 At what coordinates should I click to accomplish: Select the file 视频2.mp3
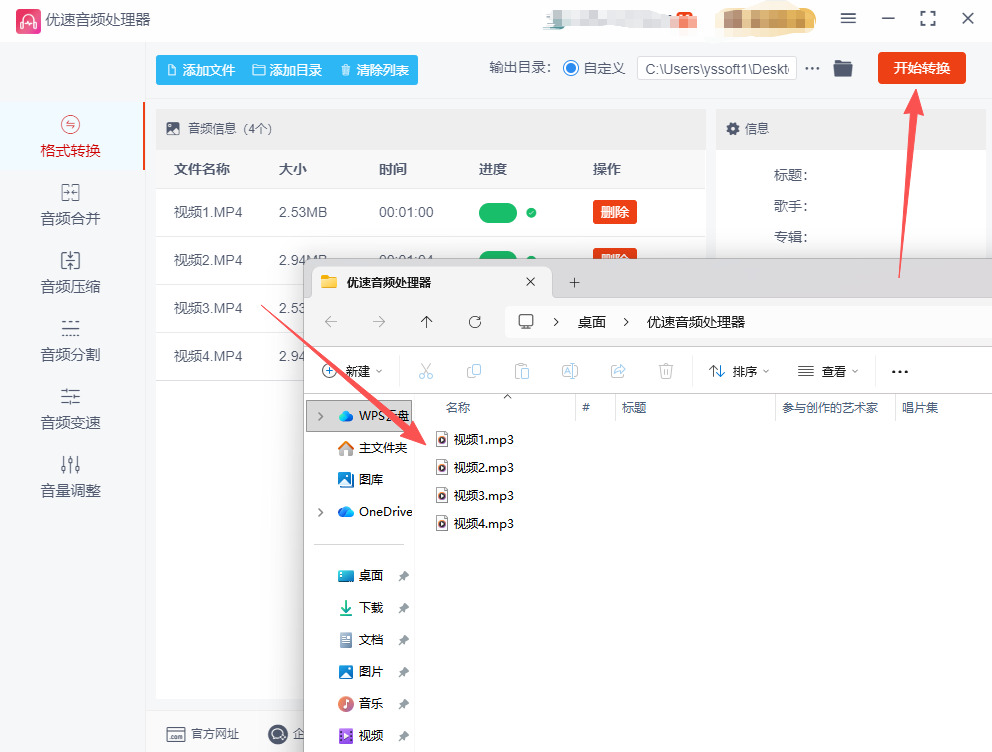click(475, 467)
